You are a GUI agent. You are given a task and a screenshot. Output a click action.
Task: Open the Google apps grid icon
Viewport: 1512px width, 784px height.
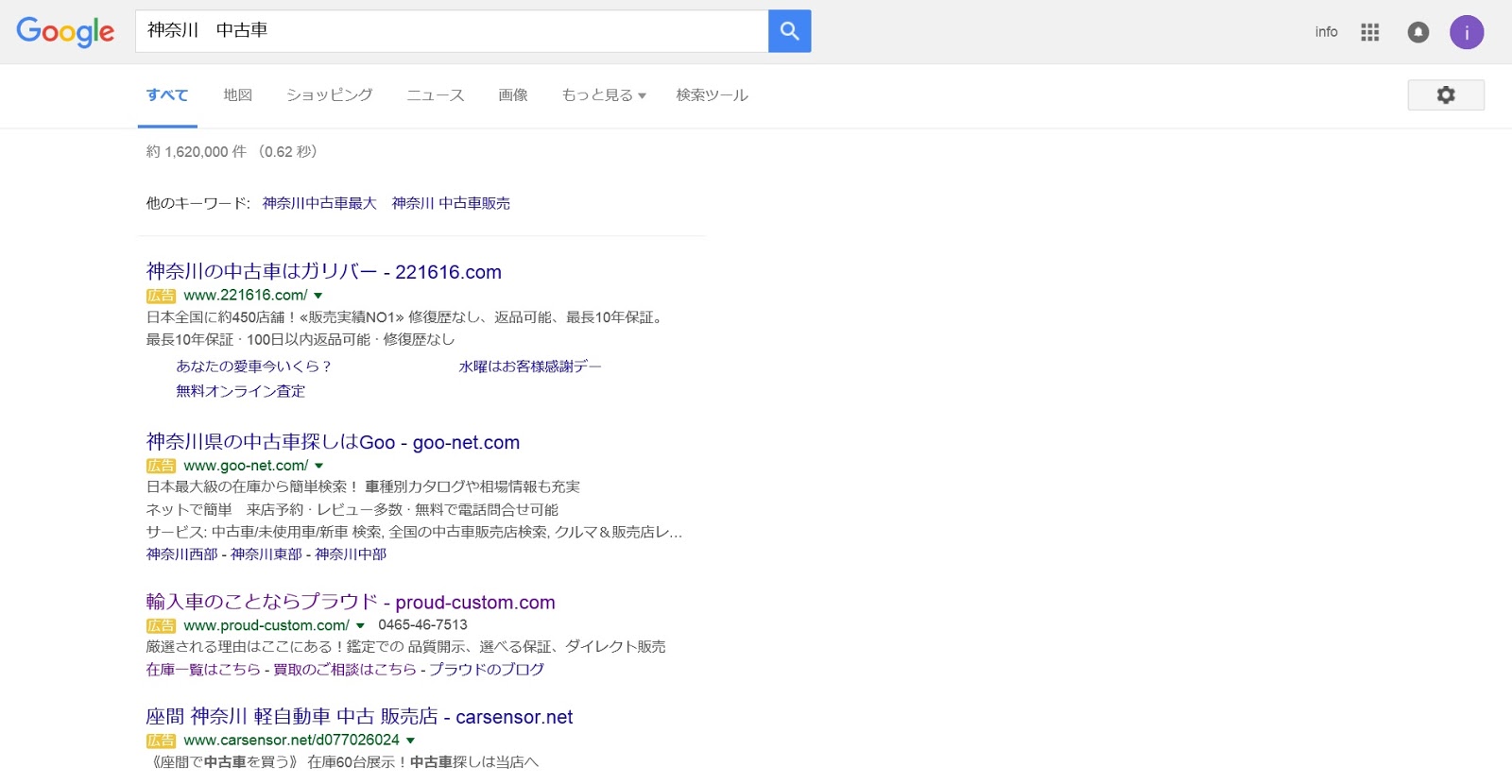point(1369,32)
